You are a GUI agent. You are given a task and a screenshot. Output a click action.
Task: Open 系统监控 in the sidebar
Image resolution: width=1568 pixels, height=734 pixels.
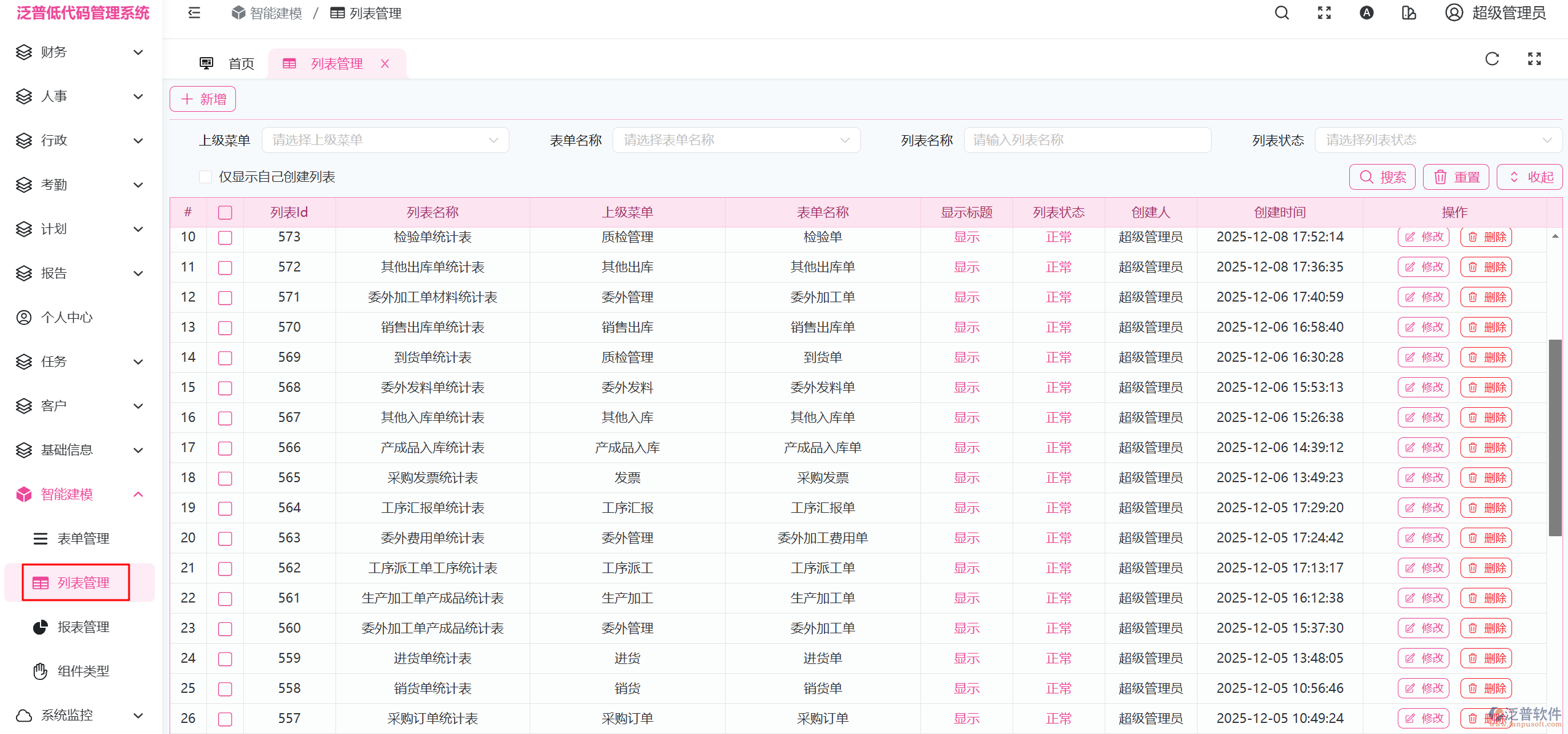click(x=66, y=714)
